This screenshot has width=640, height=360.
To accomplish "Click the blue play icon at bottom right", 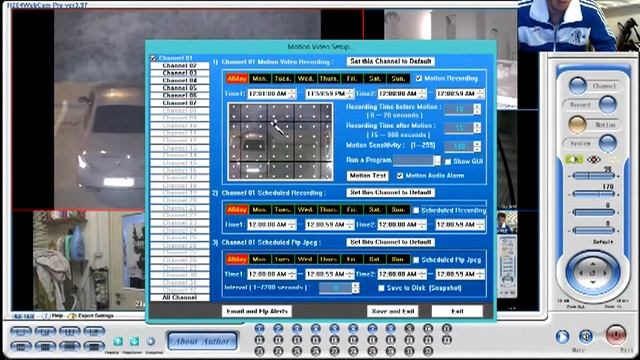I will tap(562, 336).
